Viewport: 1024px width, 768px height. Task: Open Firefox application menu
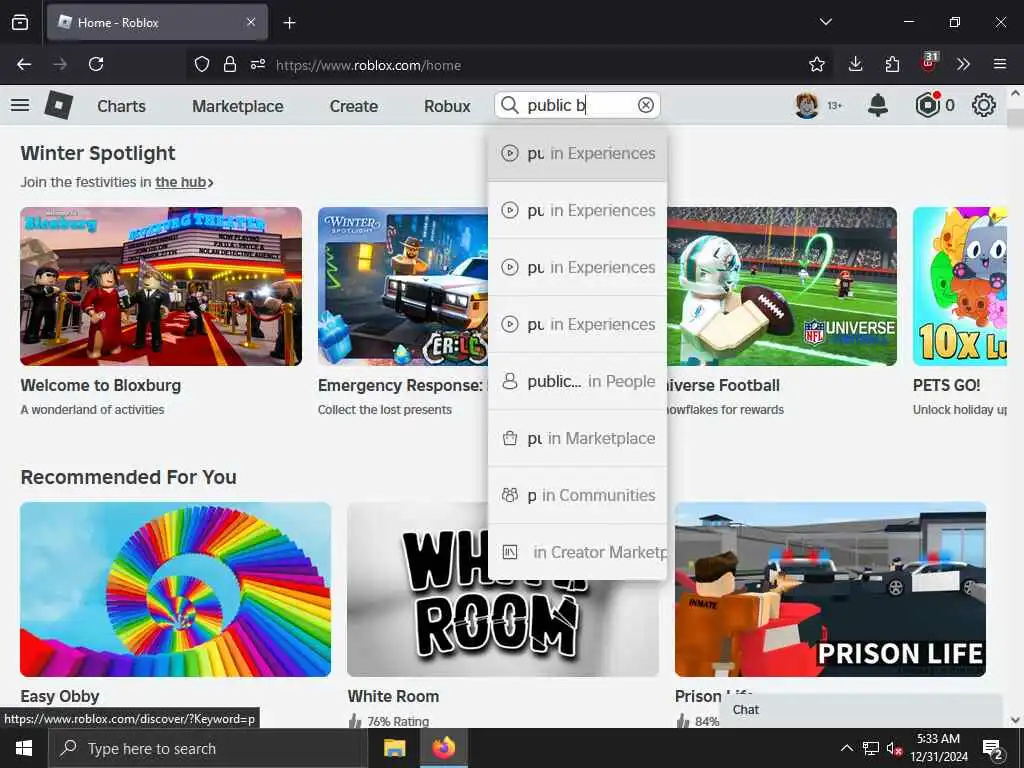point(1000,64)
